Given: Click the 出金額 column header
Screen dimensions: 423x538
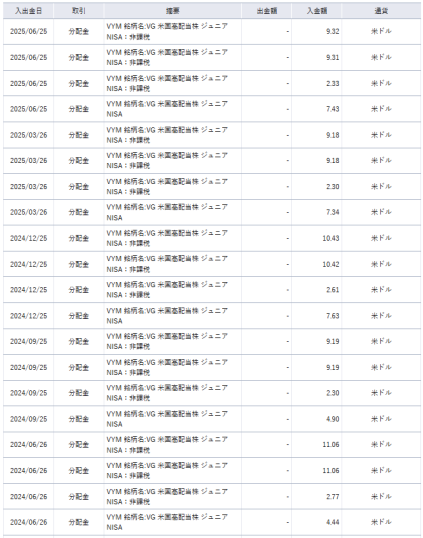Looking at the screenshot, I should (x=267, y=11).
